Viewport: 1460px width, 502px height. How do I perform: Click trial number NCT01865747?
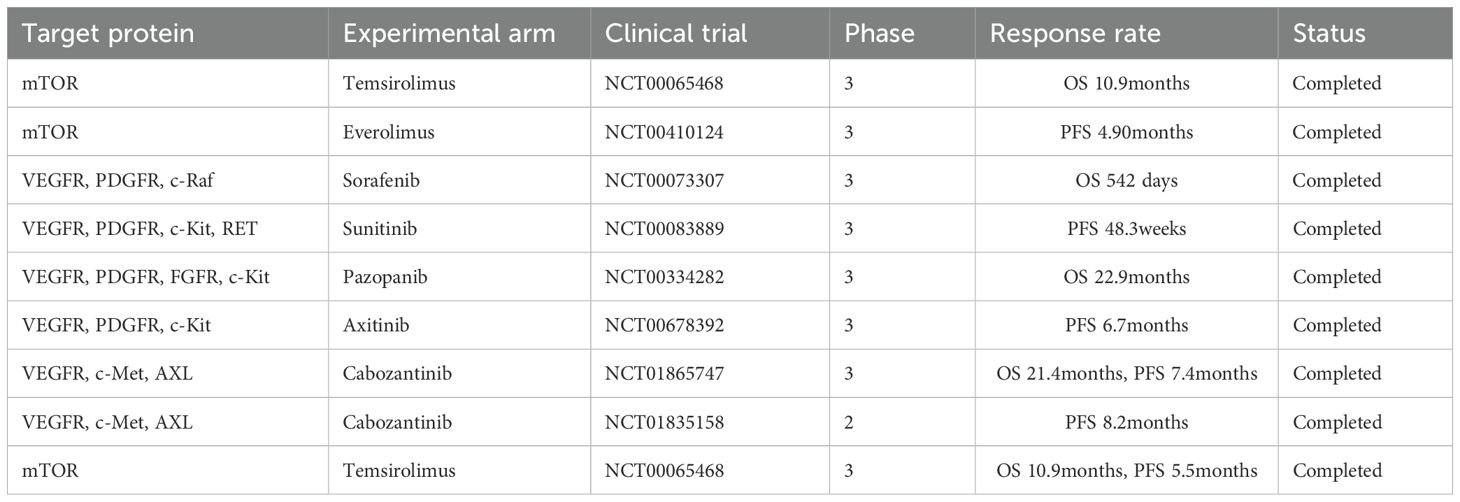point(664,373)
